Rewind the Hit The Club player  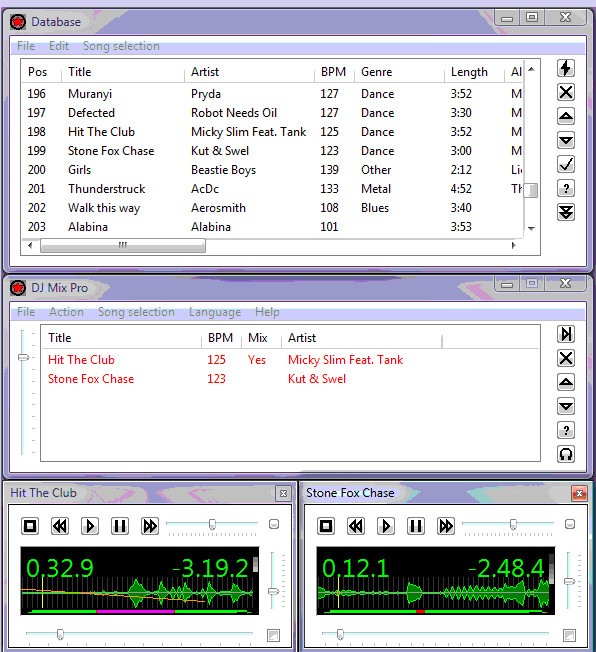tap(60, 526)
